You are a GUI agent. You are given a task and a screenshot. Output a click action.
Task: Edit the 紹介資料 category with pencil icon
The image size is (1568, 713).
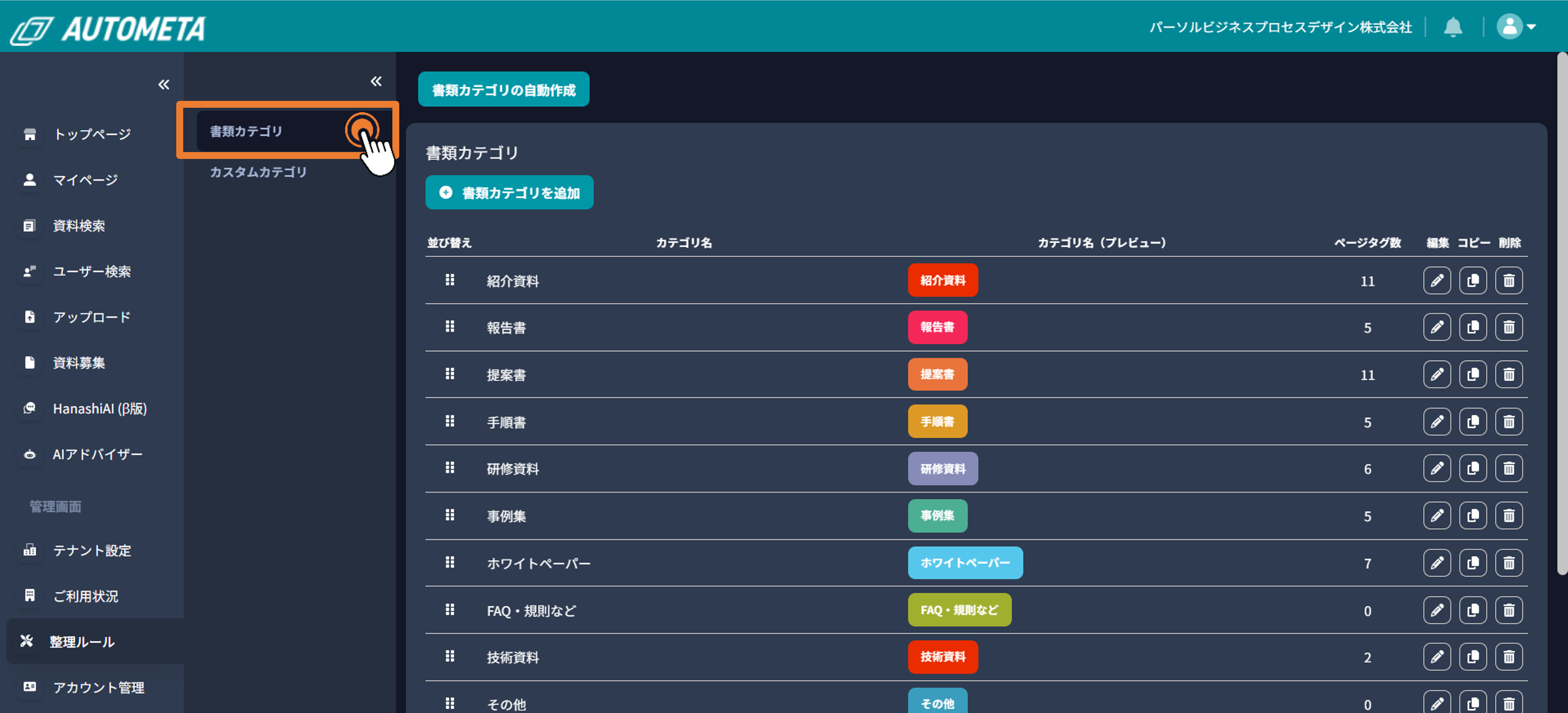click(x=1437, y=280)
